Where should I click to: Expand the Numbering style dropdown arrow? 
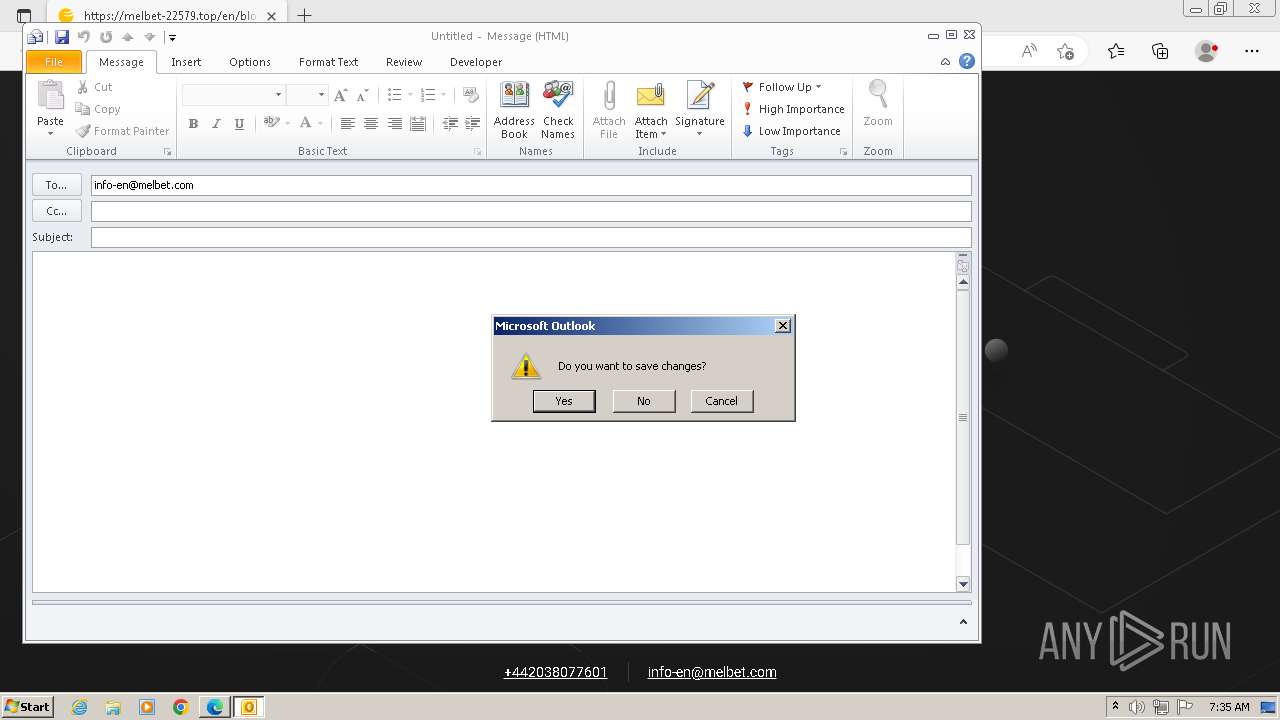444,95
